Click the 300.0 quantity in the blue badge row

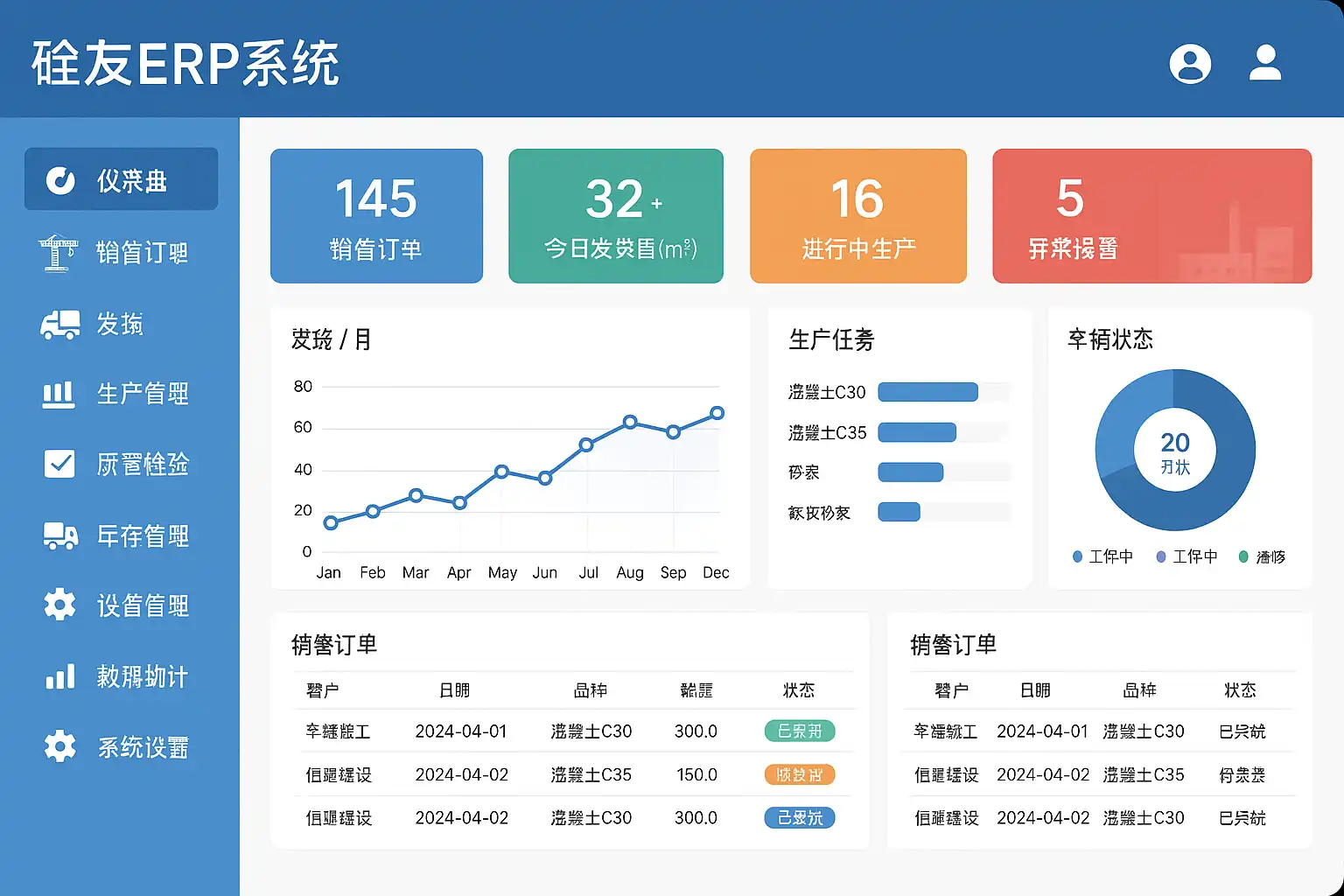(696, 817)
